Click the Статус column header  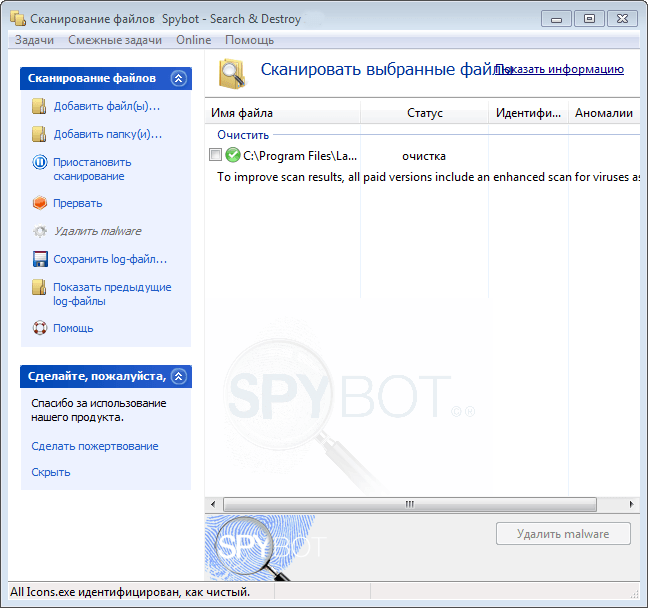coord(424,113)
